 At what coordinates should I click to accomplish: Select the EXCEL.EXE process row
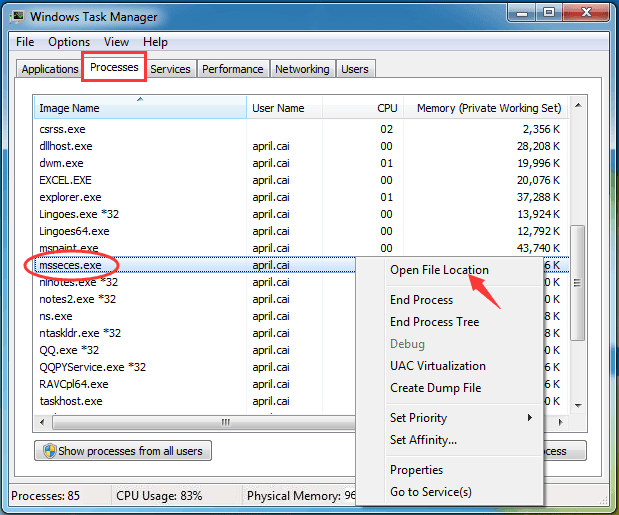tap(301, 180)
